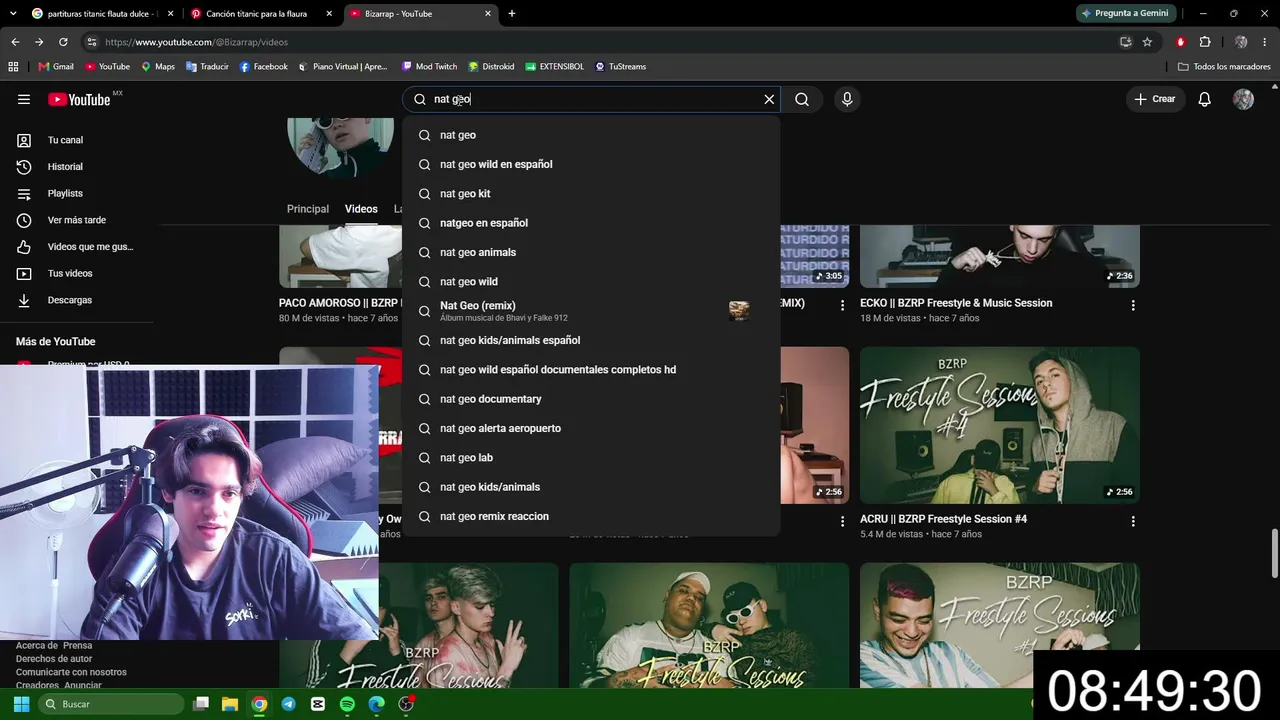Open the ECKO BZRP Freestyle video thumbnail
The height and width of the screenshot is (720, 1280).
[x=1000, y=257]
